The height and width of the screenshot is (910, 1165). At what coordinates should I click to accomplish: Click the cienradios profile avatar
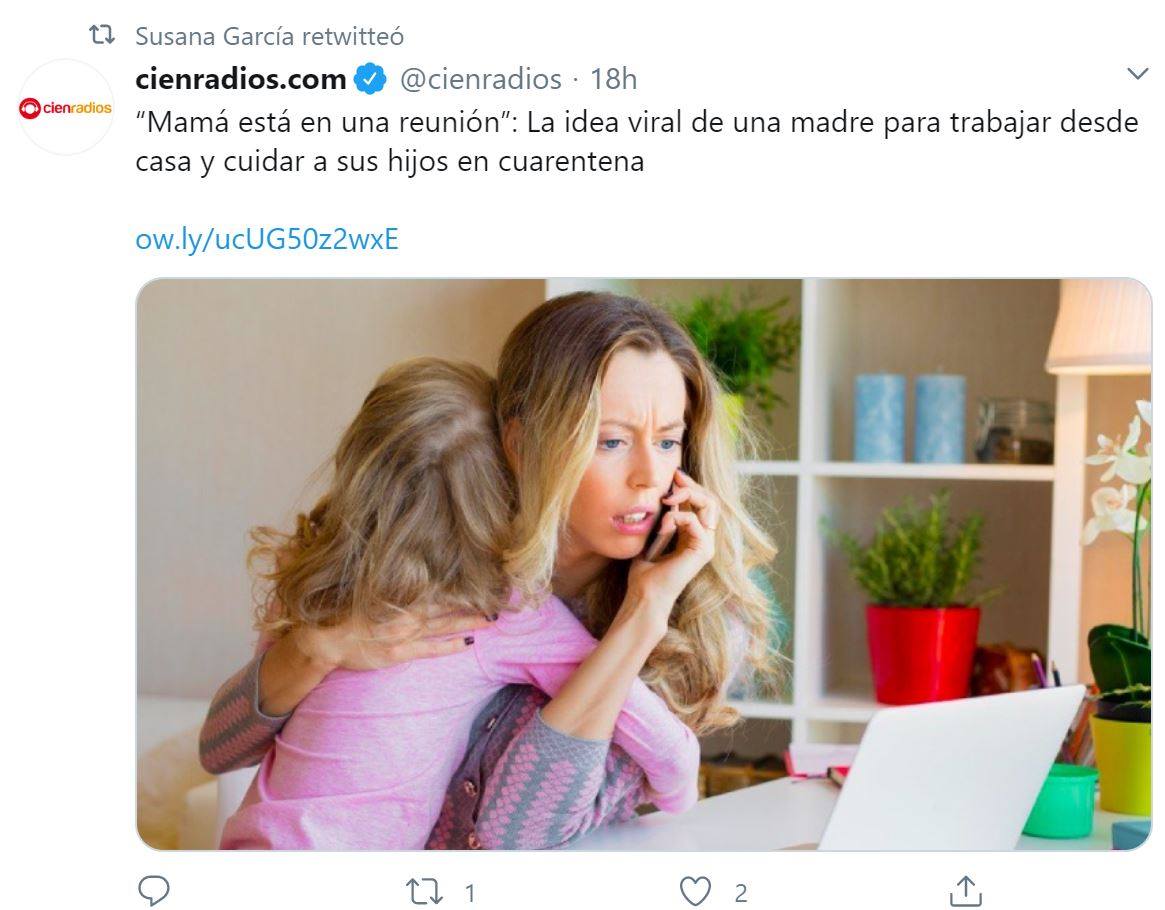(x=65, y=107)
